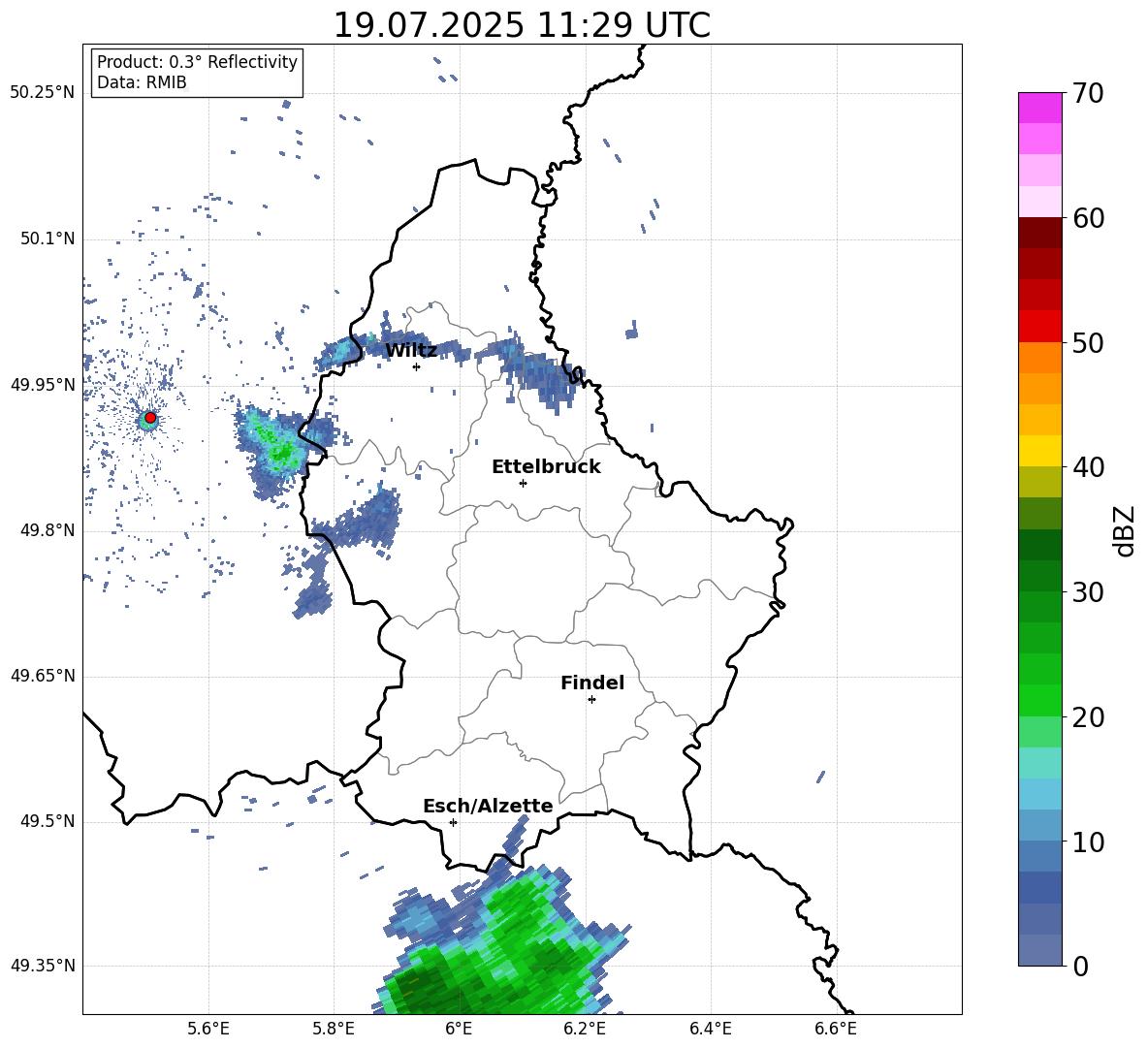Click the dBZ colorbar axis label
The image size is (1148, 1048).
tap(1126, 530)
